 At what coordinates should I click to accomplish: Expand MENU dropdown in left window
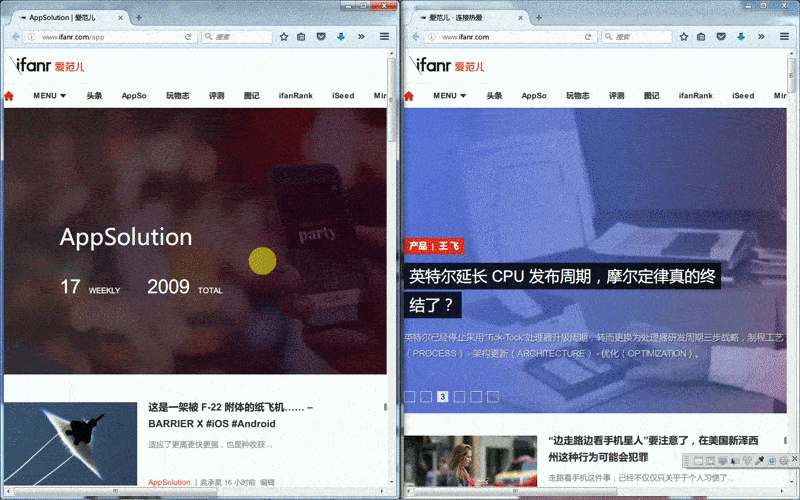tap(49, 95)
